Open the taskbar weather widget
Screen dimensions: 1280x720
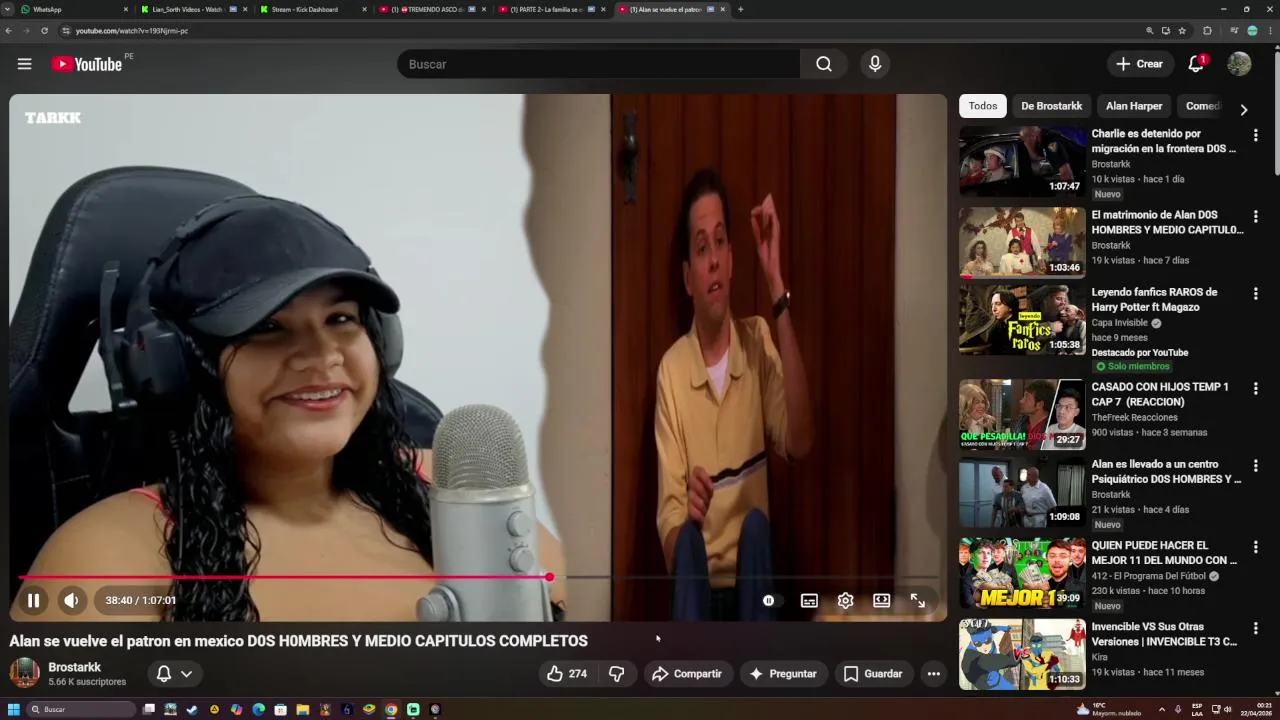click(x=1110, y=709)
